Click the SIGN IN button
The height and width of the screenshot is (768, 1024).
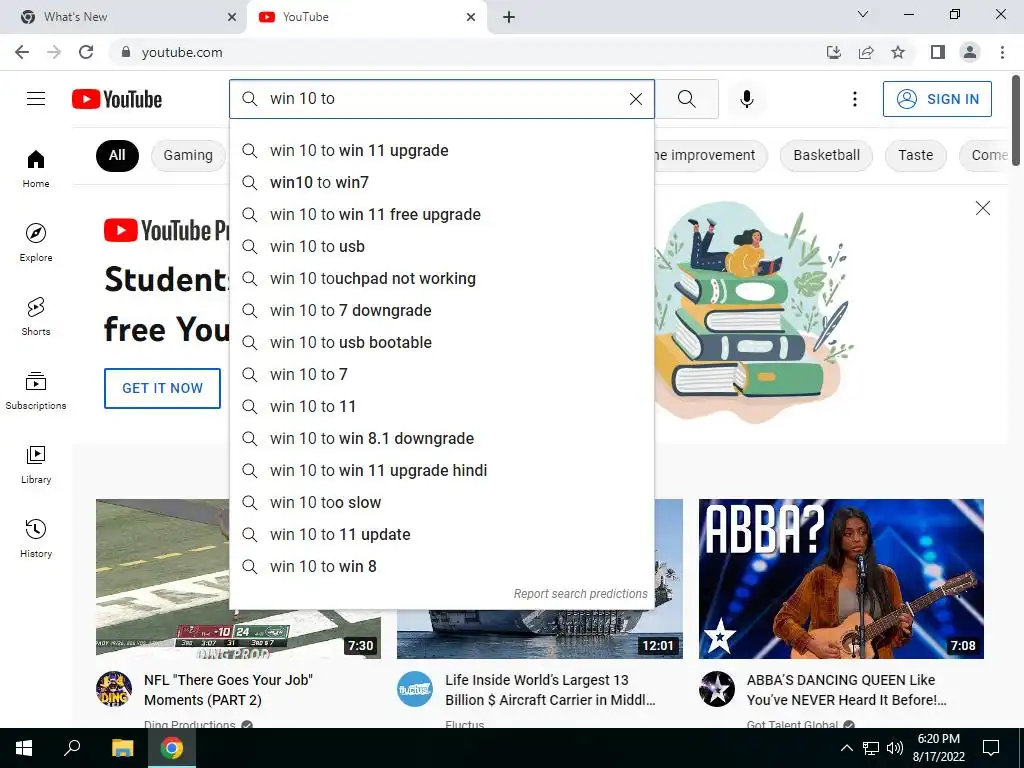click(937, 99)
